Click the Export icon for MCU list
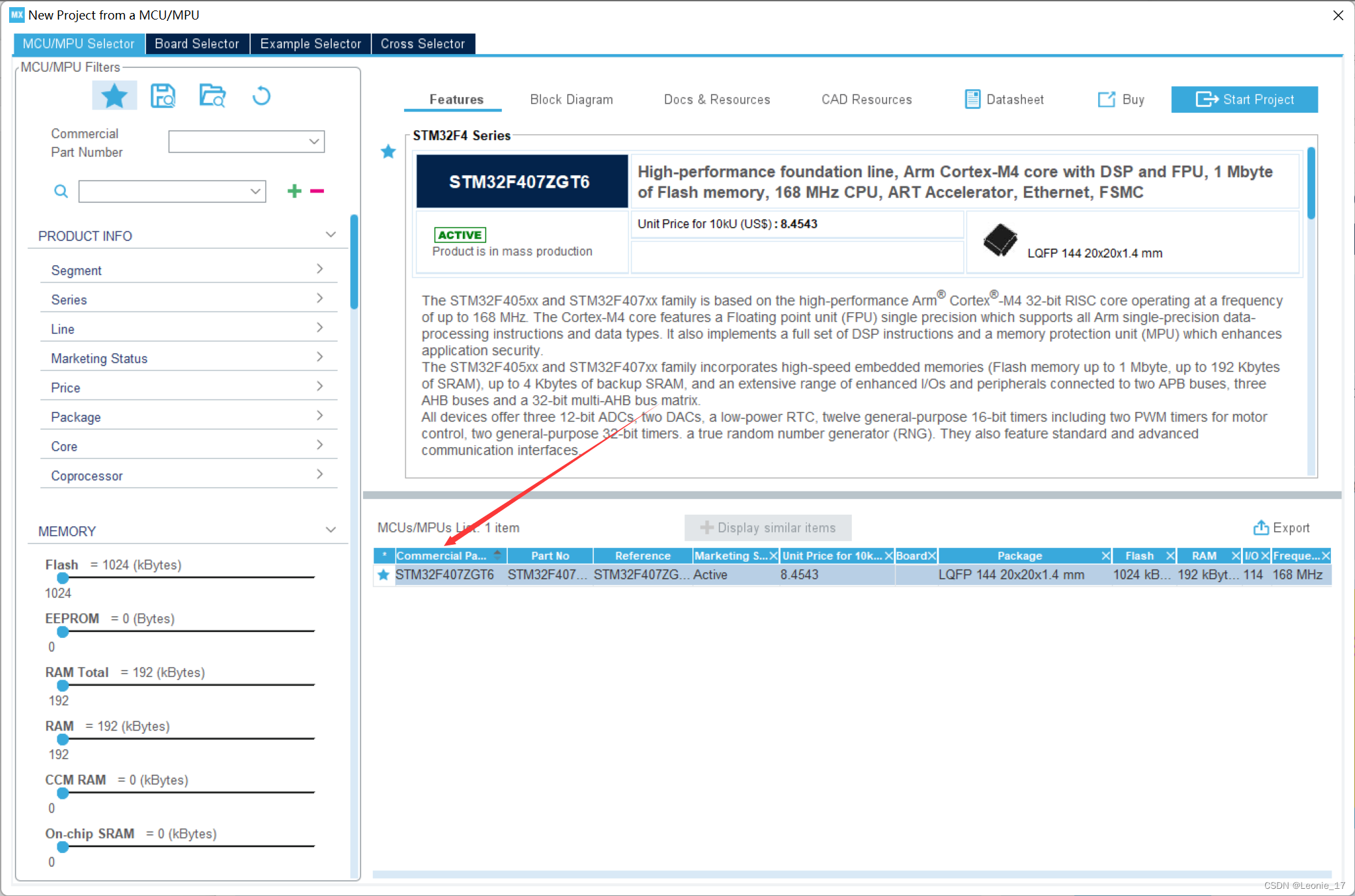Screen dimensions: 1355x896 pos(1262,528)
